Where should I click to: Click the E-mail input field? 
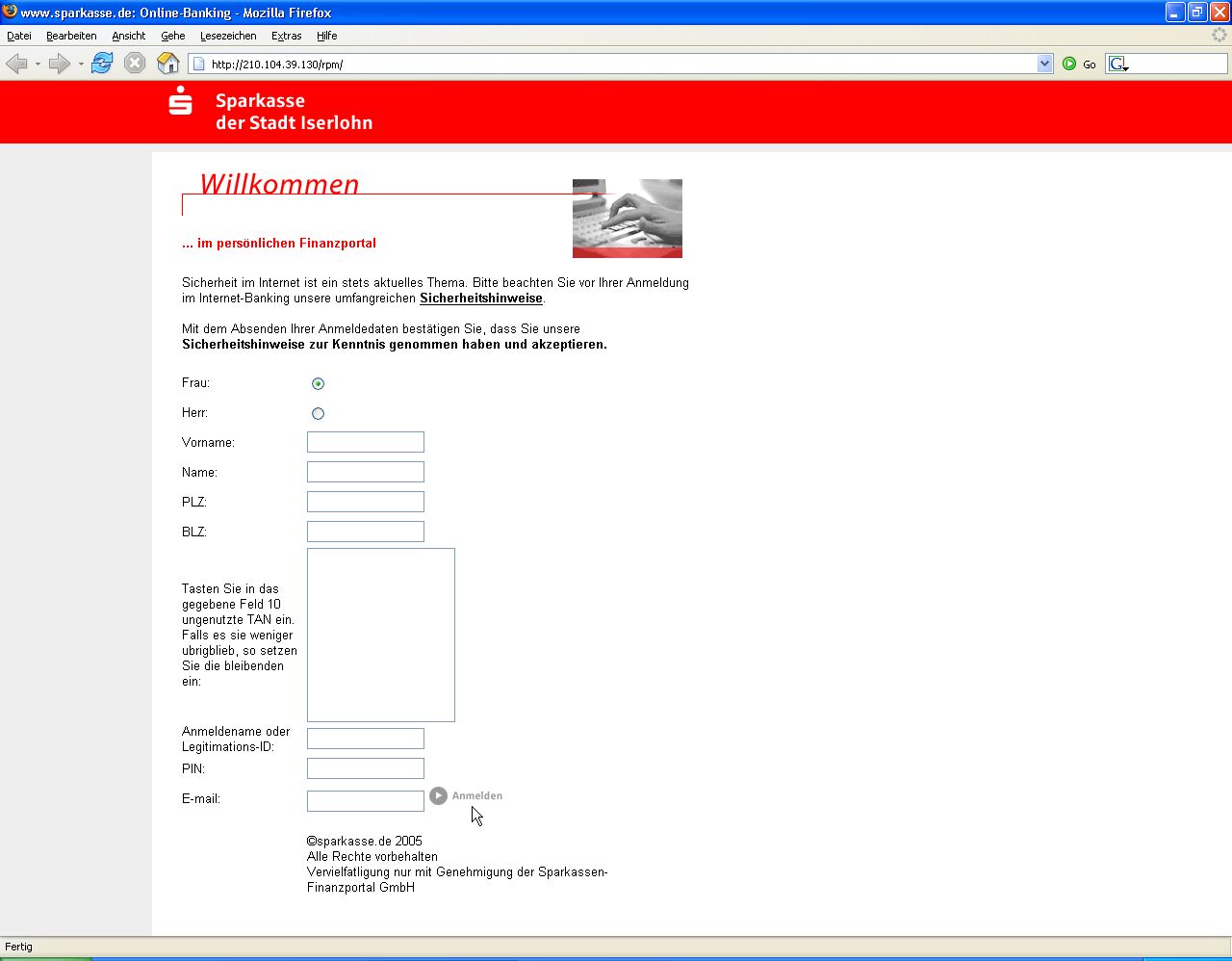366,801
